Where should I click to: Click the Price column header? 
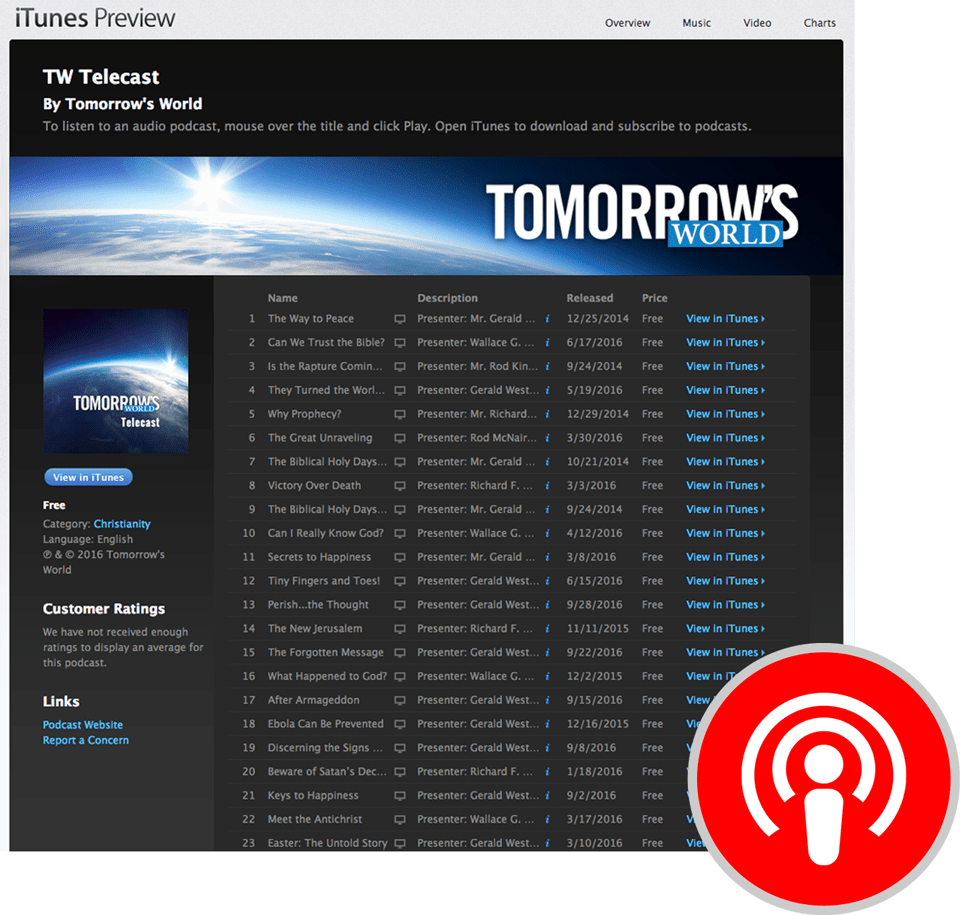coord(654,298)
